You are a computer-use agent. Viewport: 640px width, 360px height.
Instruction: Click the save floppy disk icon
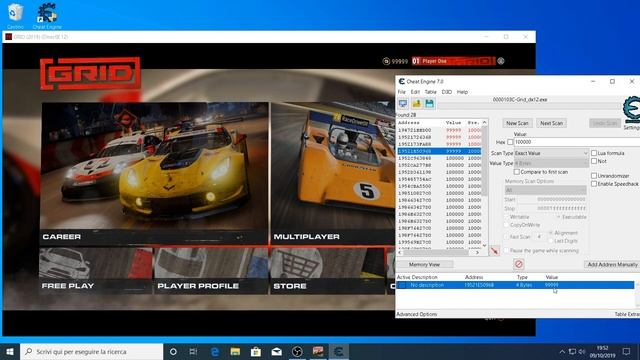click(429, 104)
